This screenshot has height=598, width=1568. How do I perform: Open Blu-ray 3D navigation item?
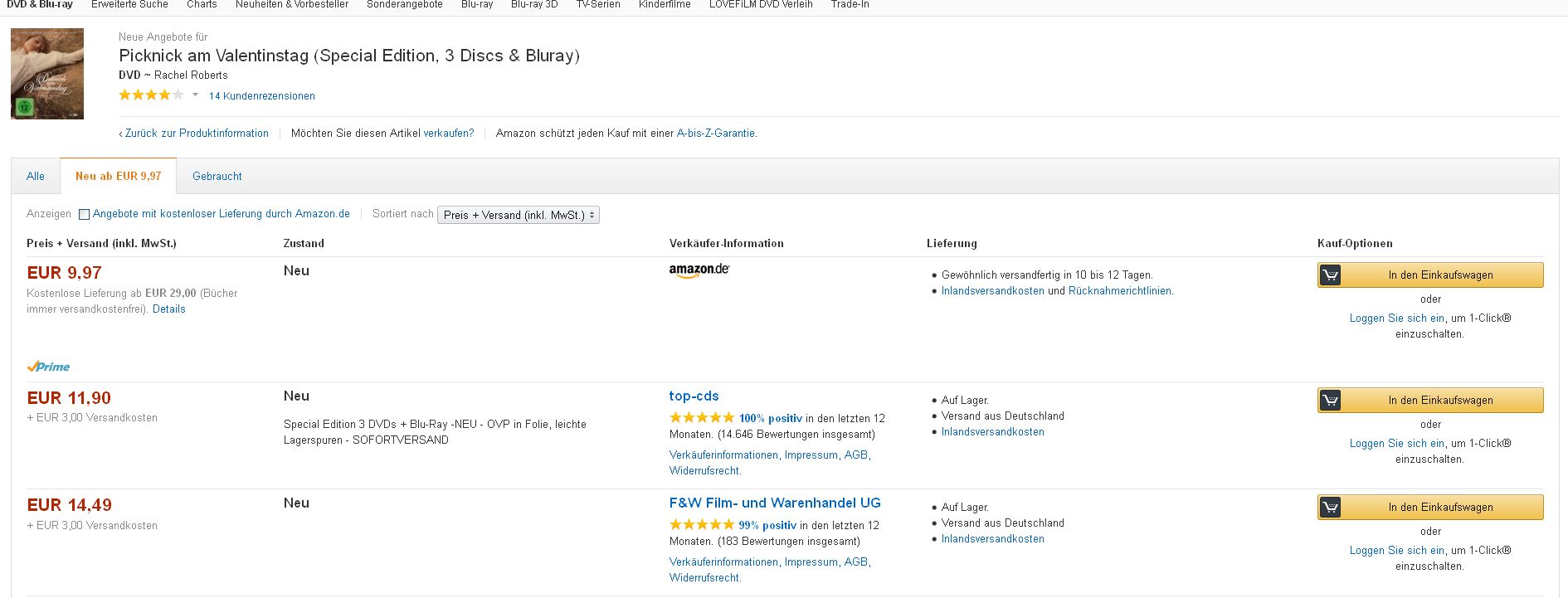coord(534,4)
